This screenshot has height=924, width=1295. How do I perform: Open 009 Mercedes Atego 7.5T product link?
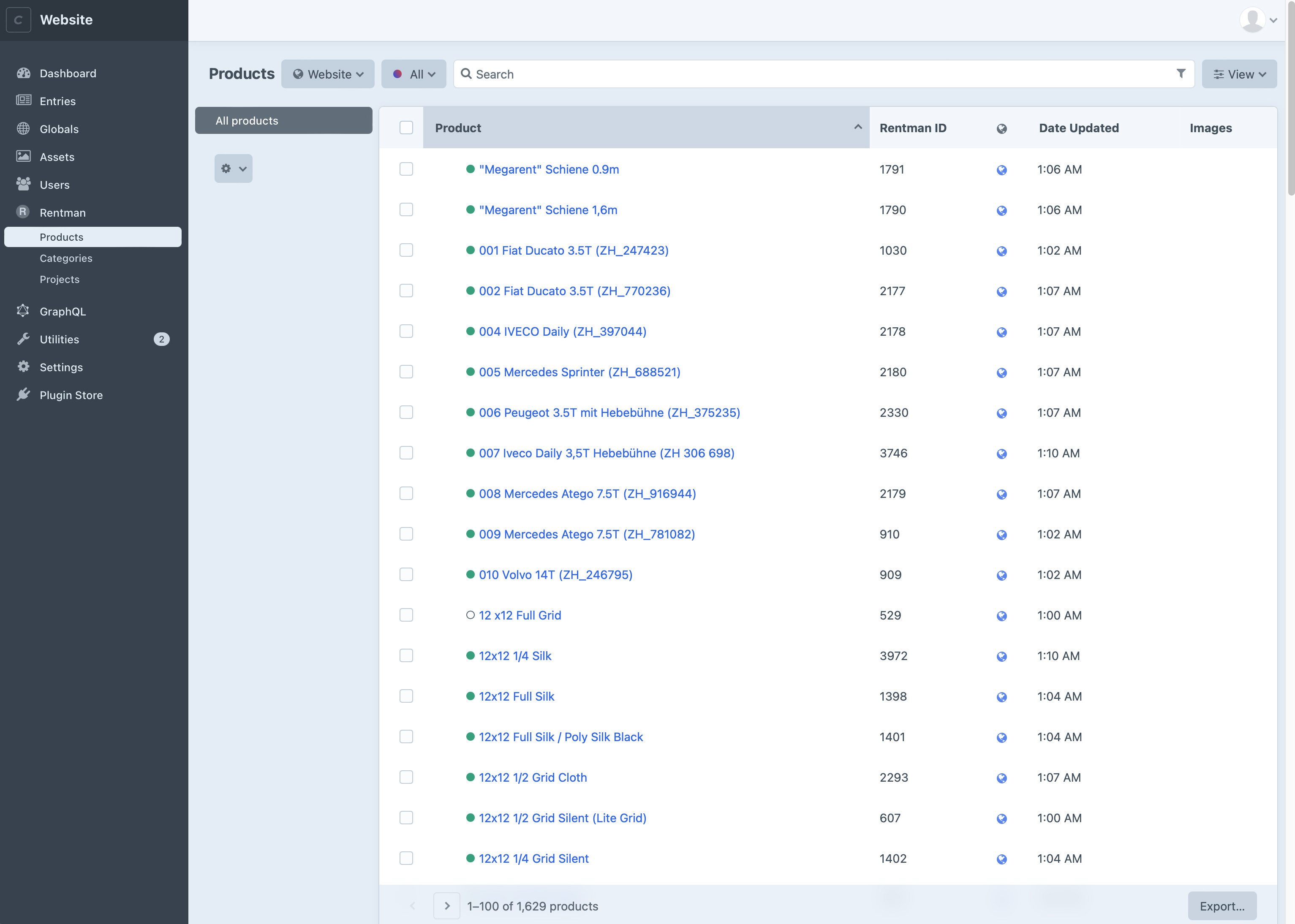pyautogui.click(x=587, y=534)
